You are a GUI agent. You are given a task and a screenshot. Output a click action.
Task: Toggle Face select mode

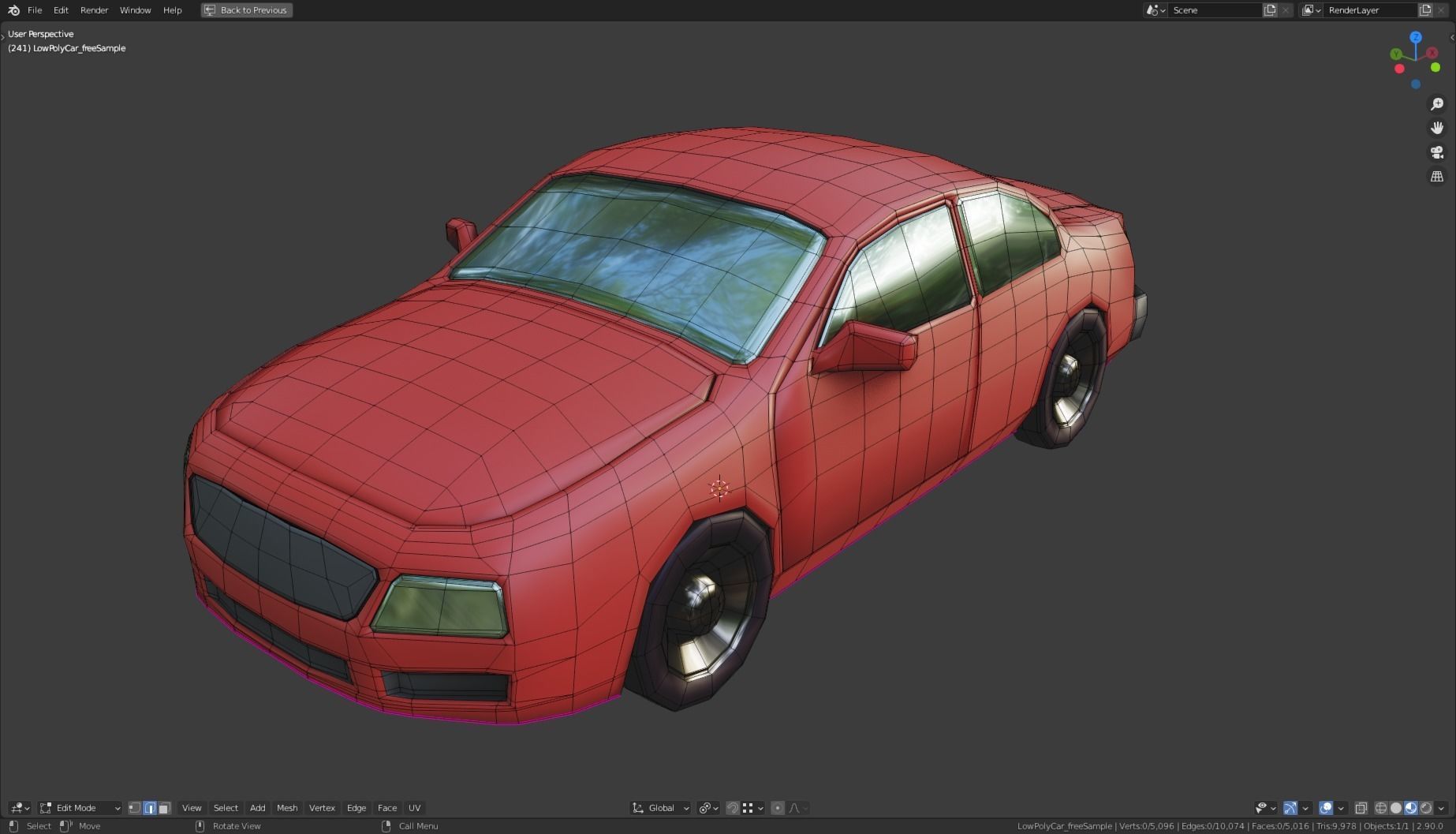(164, 807)
